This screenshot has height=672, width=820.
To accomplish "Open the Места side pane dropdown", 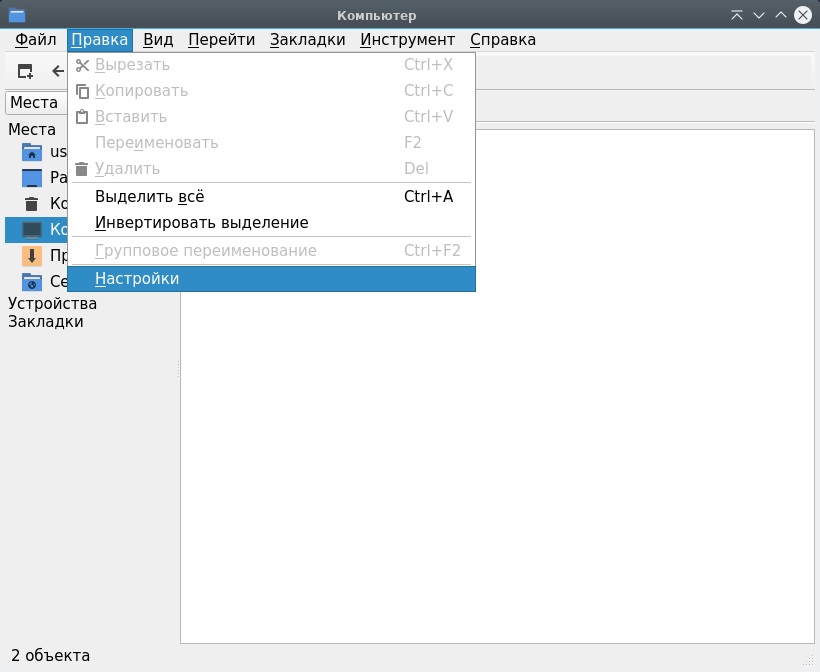I will coord(36,103).
